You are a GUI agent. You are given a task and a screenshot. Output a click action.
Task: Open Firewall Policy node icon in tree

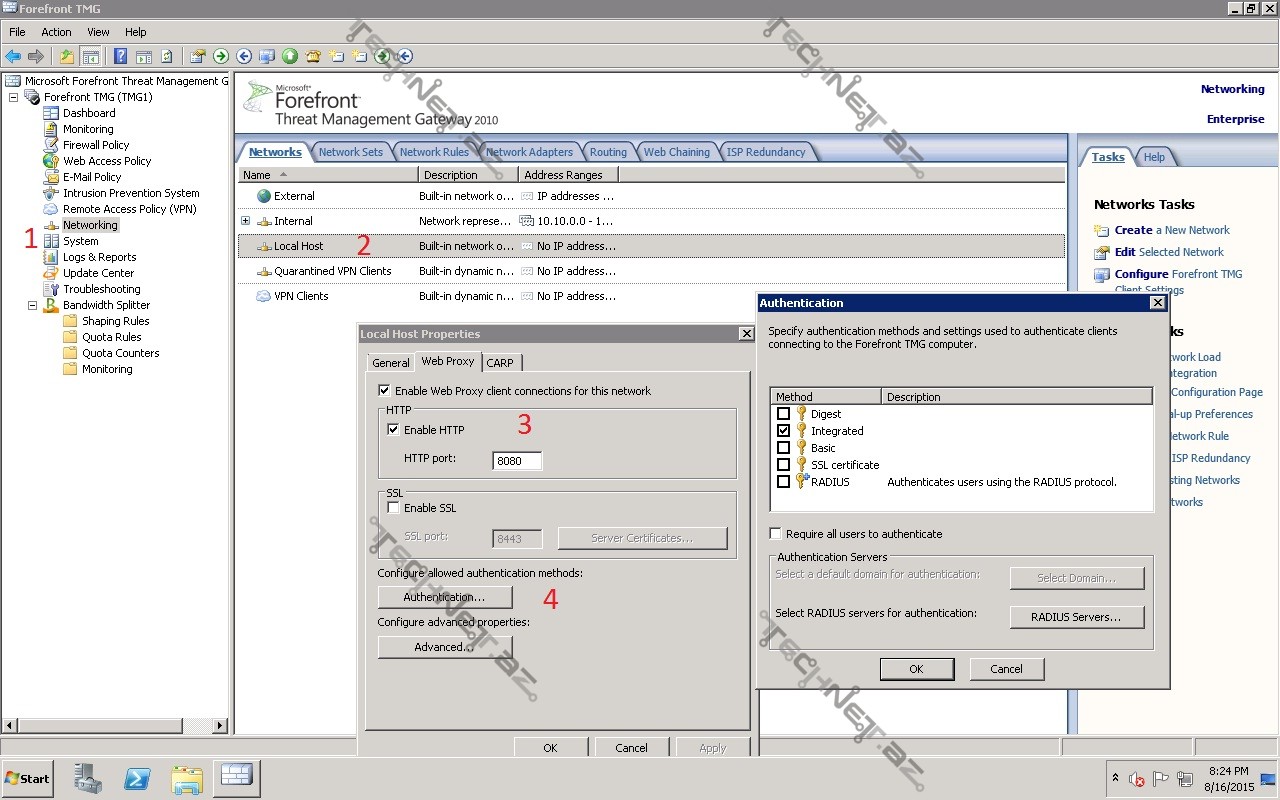click(x=51, y=145)
